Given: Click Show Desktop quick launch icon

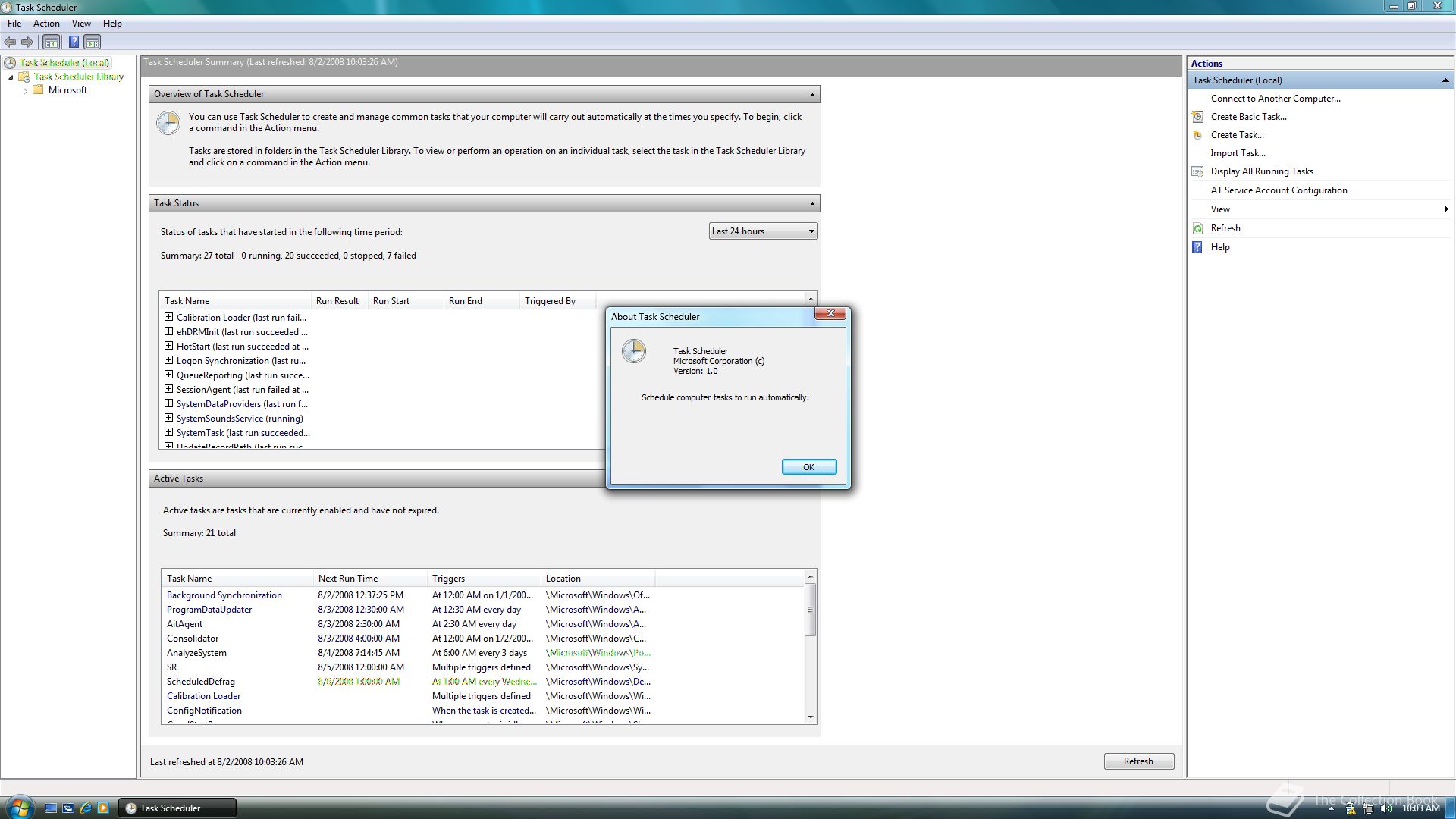Looking at the screenshot, I should point(51,808).
